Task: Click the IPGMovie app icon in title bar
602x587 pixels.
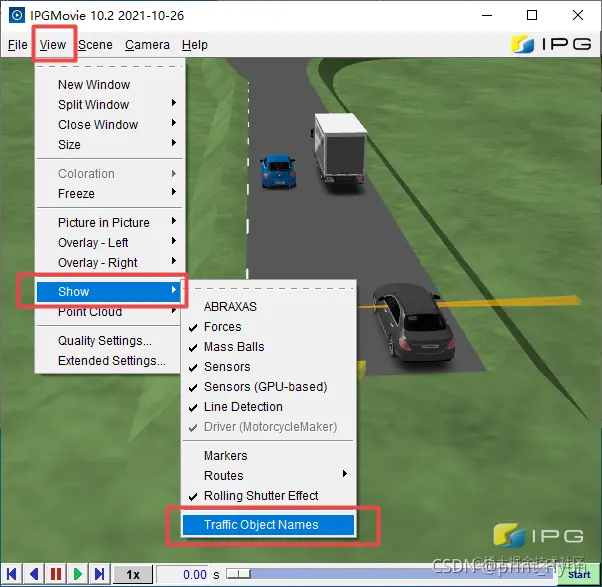Action: pos(16,15)
